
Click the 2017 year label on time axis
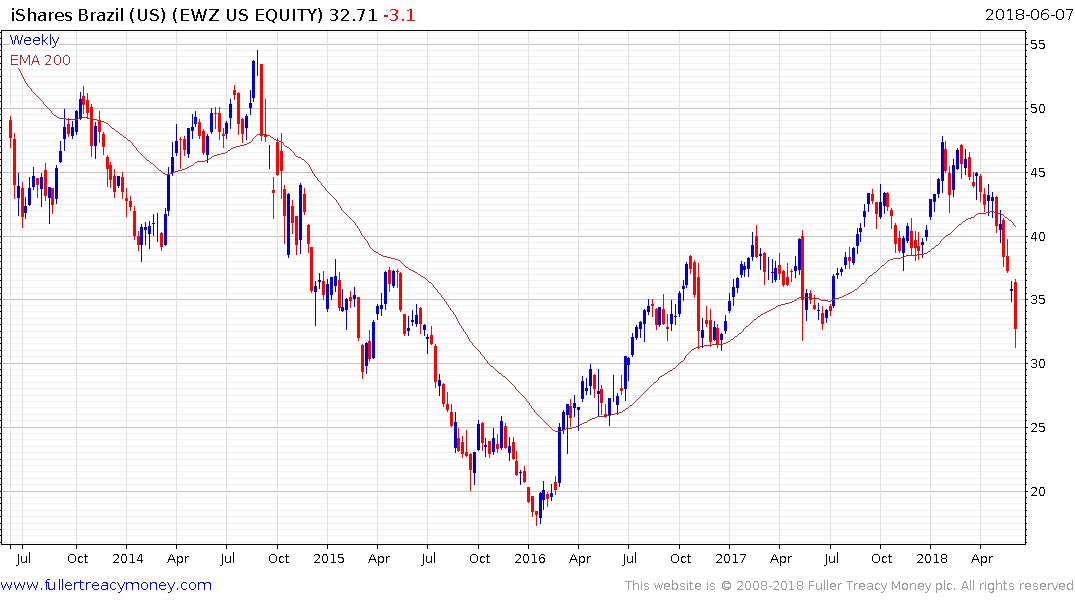coord(731,558)
